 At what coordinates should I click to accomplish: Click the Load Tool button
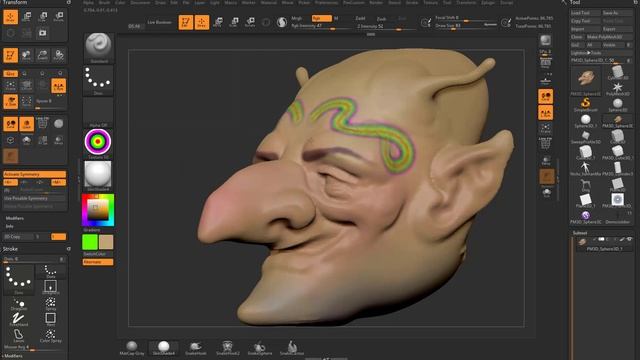(x=585, y=13)
